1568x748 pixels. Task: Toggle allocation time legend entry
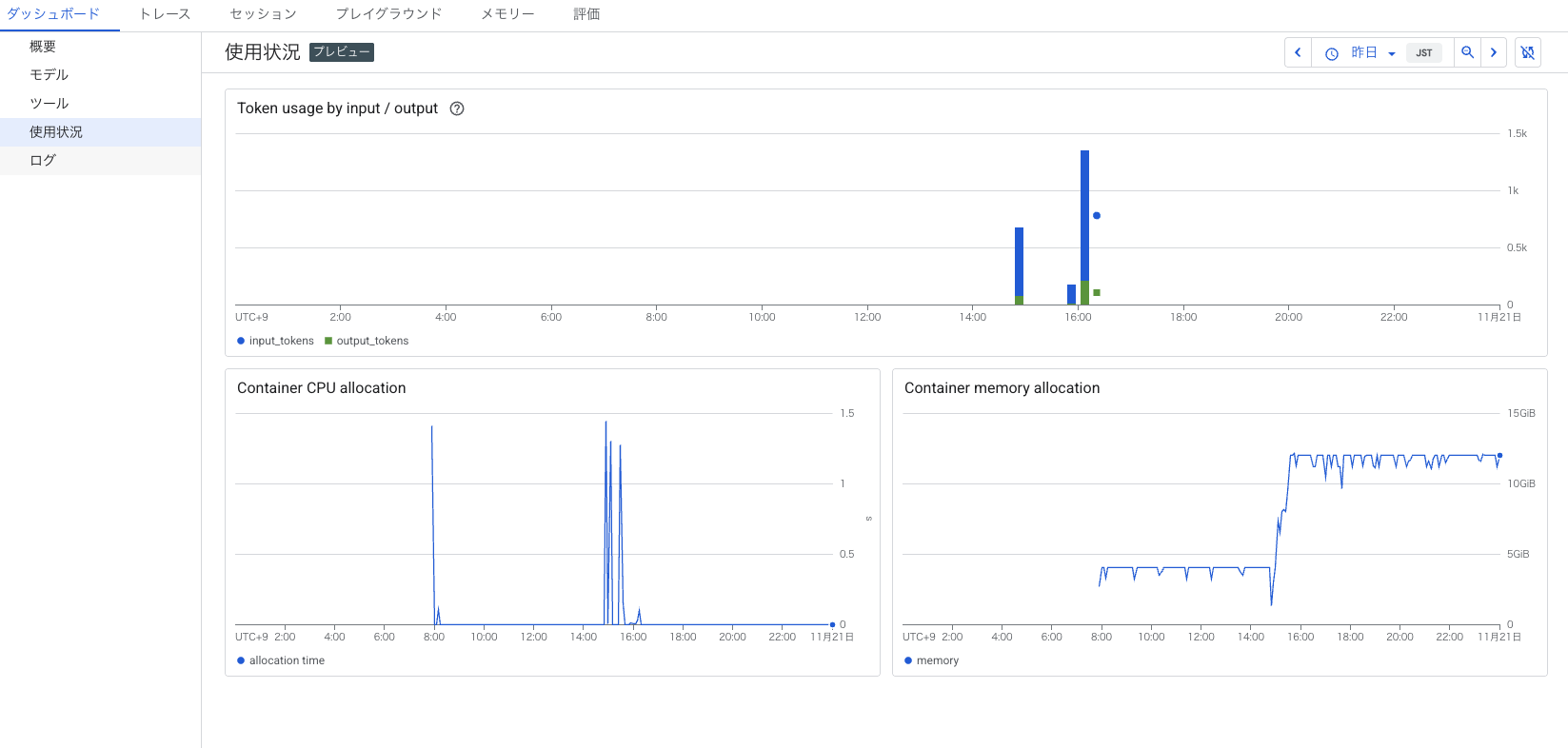pyautogui.click(x=281, y=660)
